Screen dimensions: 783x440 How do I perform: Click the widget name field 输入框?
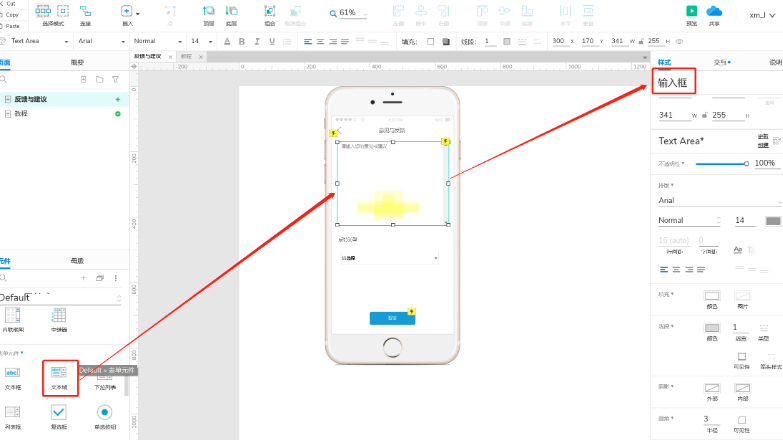pyautogui.click(x=673, y=82)
